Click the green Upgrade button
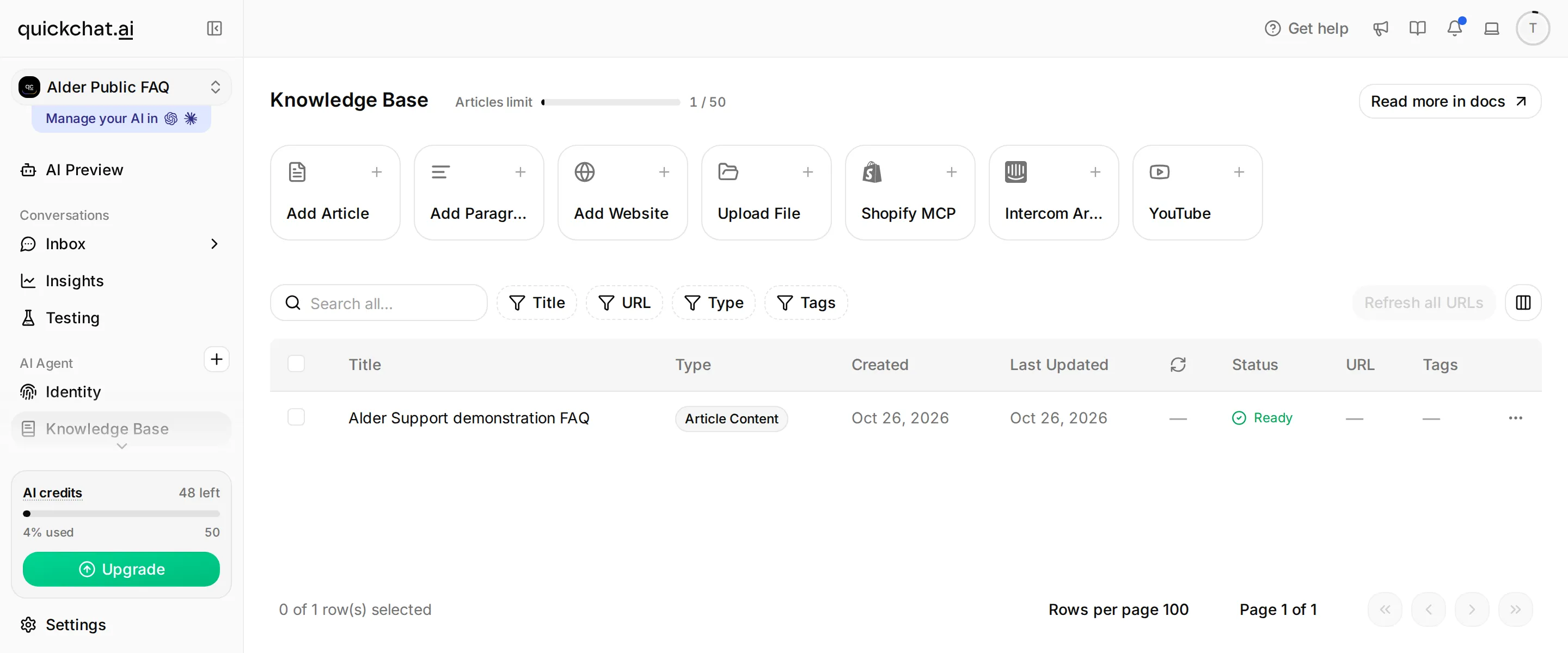The image size is (1568, 653). pyautogui.click(x=121, y=569)
